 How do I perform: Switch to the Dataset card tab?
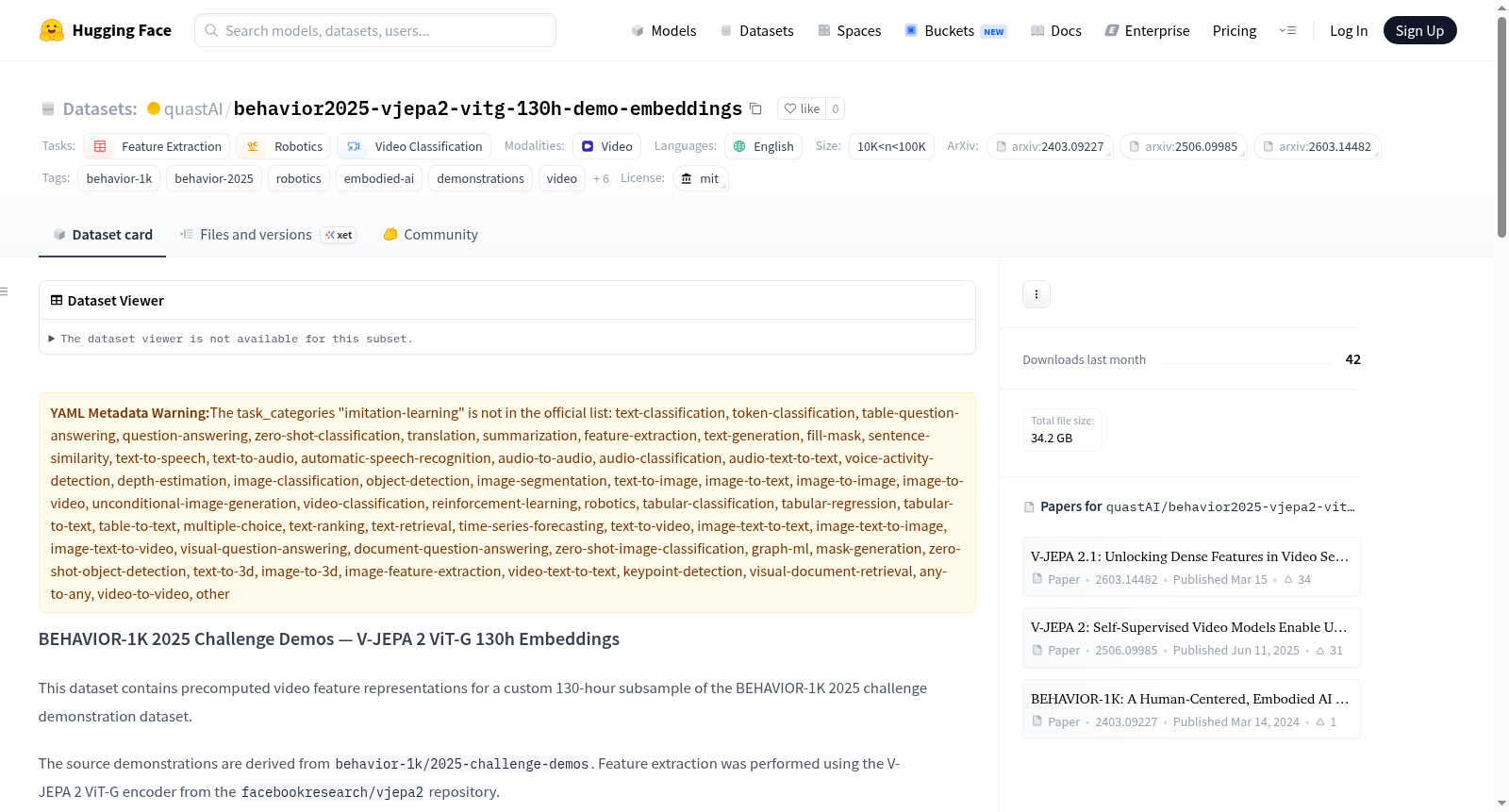tap(103, 235)
